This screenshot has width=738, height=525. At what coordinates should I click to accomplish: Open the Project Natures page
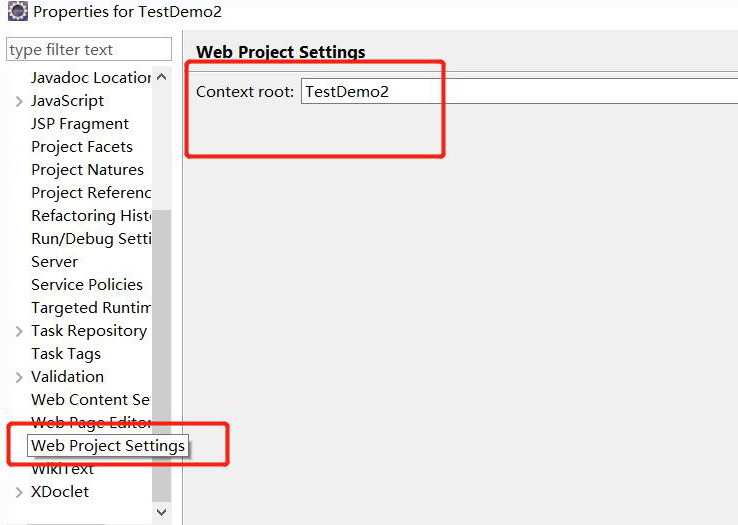pyautogui.click(x=87, y=170)
